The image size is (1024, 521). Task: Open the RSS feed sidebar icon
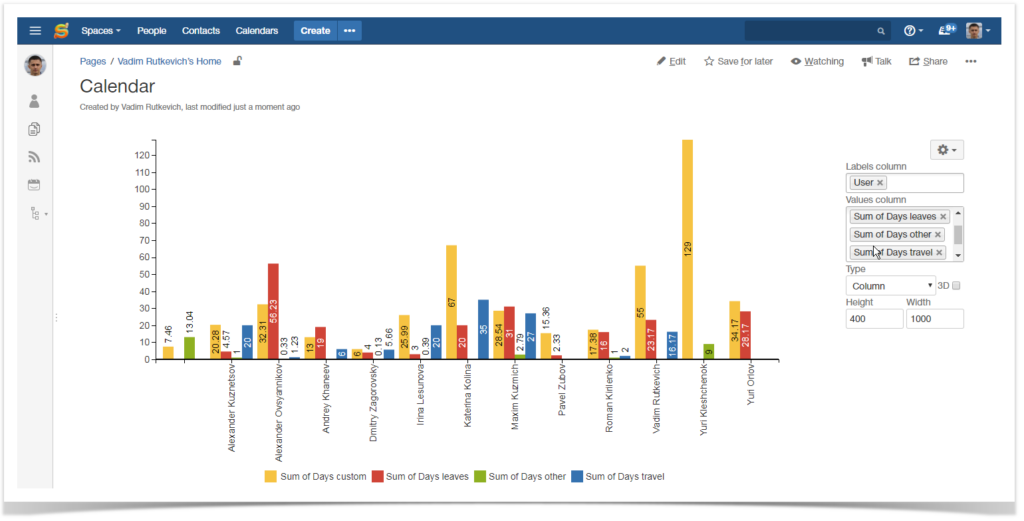tap(35, 157)
